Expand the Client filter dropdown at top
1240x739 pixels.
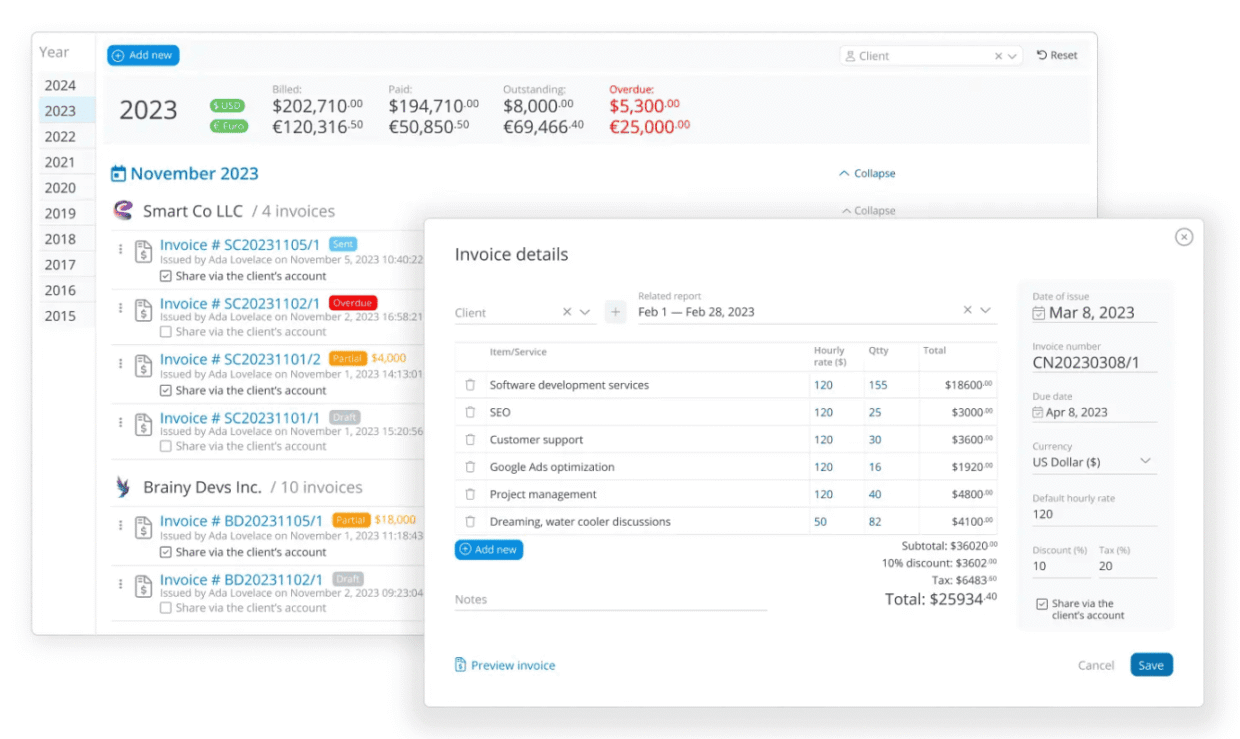(1012, 57)
